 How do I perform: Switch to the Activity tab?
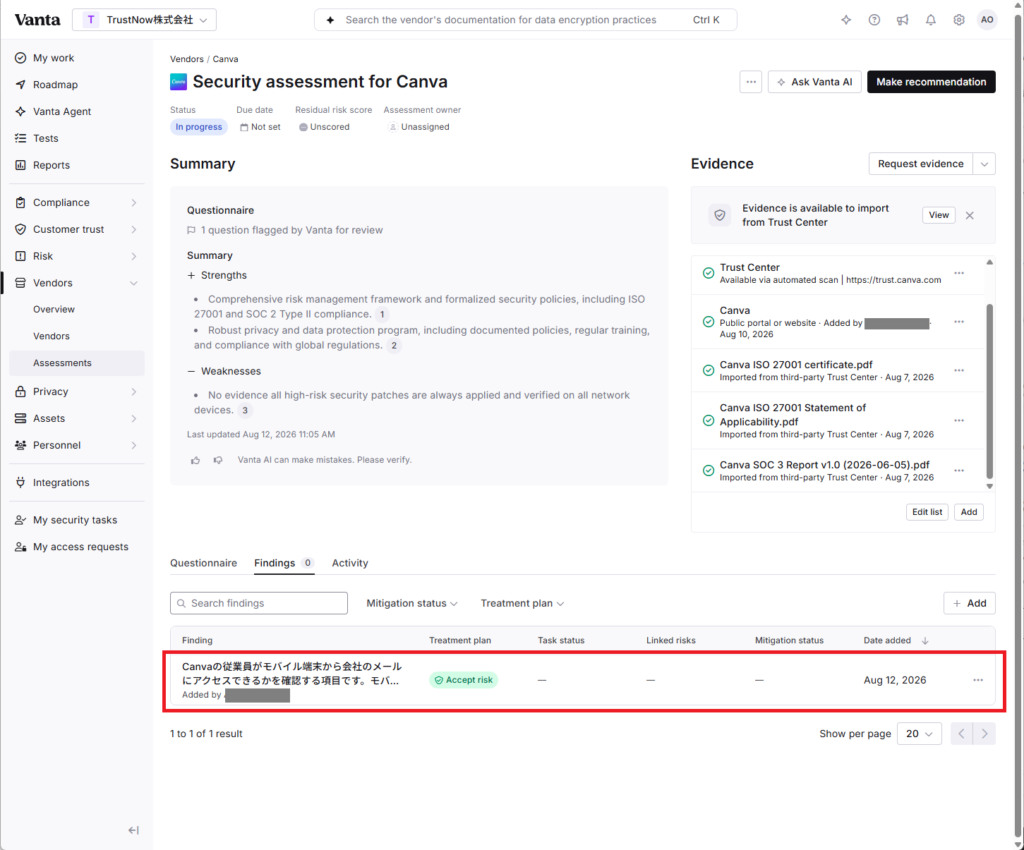[x=349, y=563]
